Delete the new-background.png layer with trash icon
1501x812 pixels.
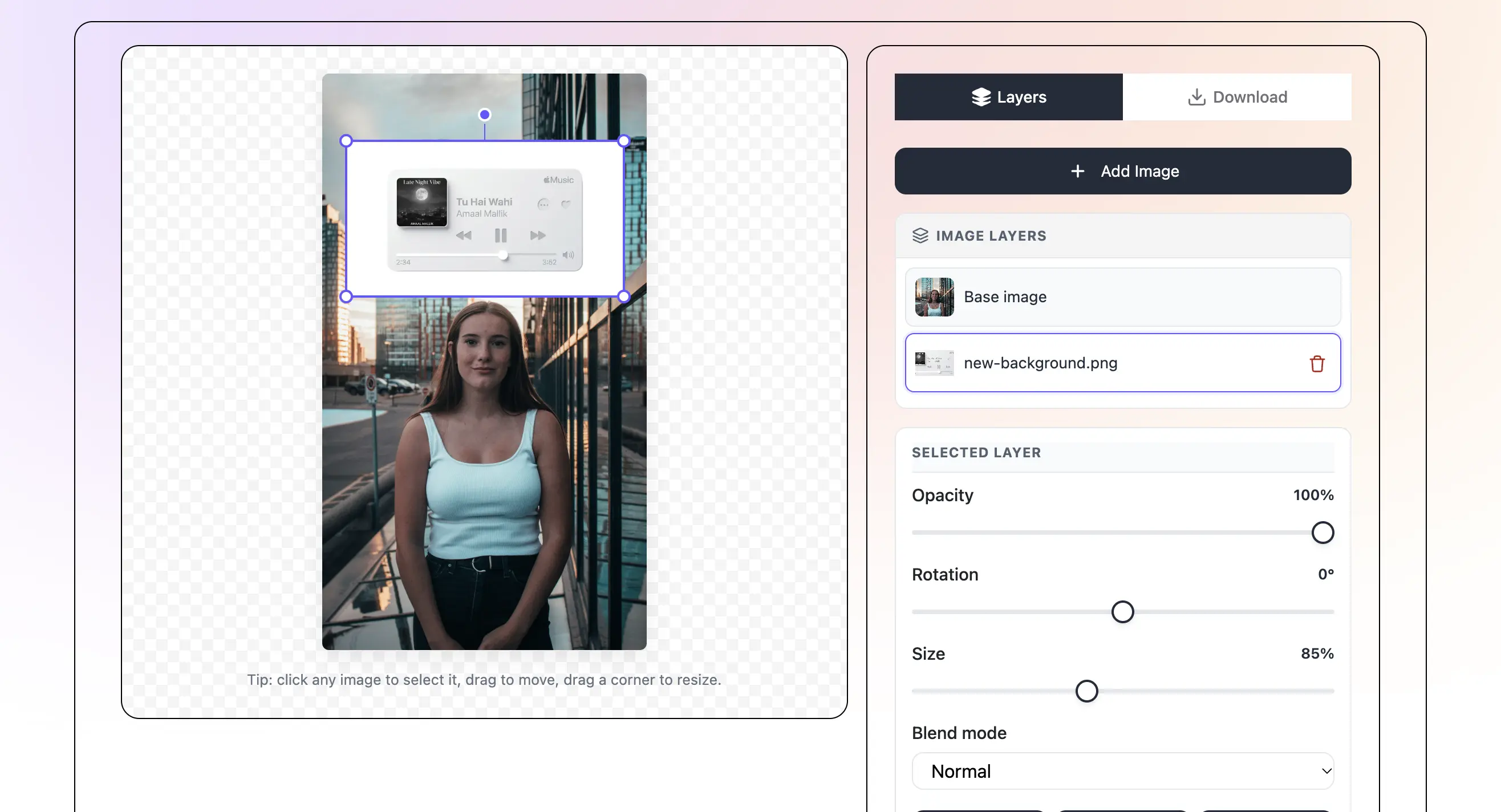[1317, 363]
